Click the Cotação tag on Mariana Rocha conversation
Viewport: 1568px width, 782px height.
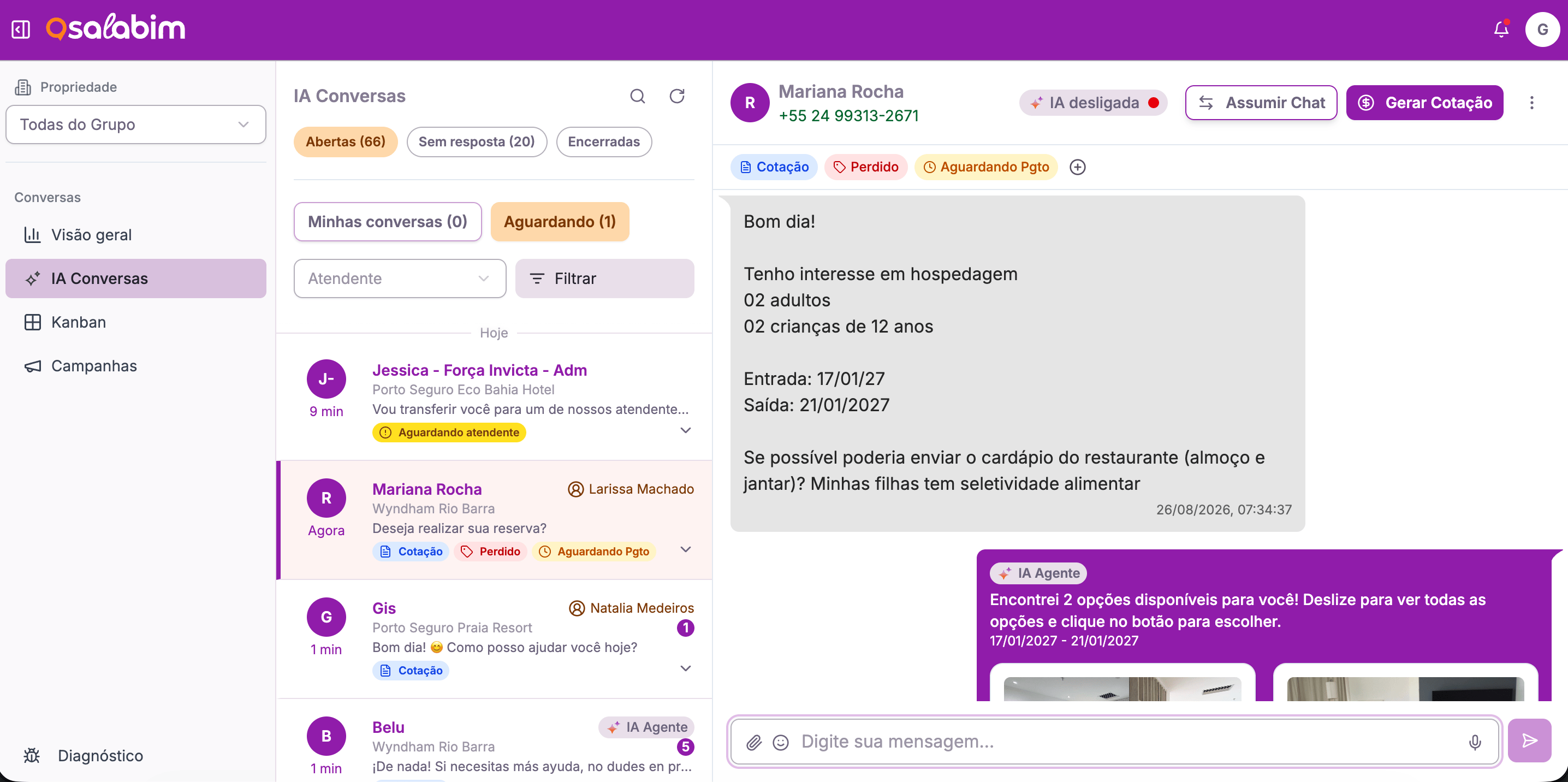click(x=411, y=552)
